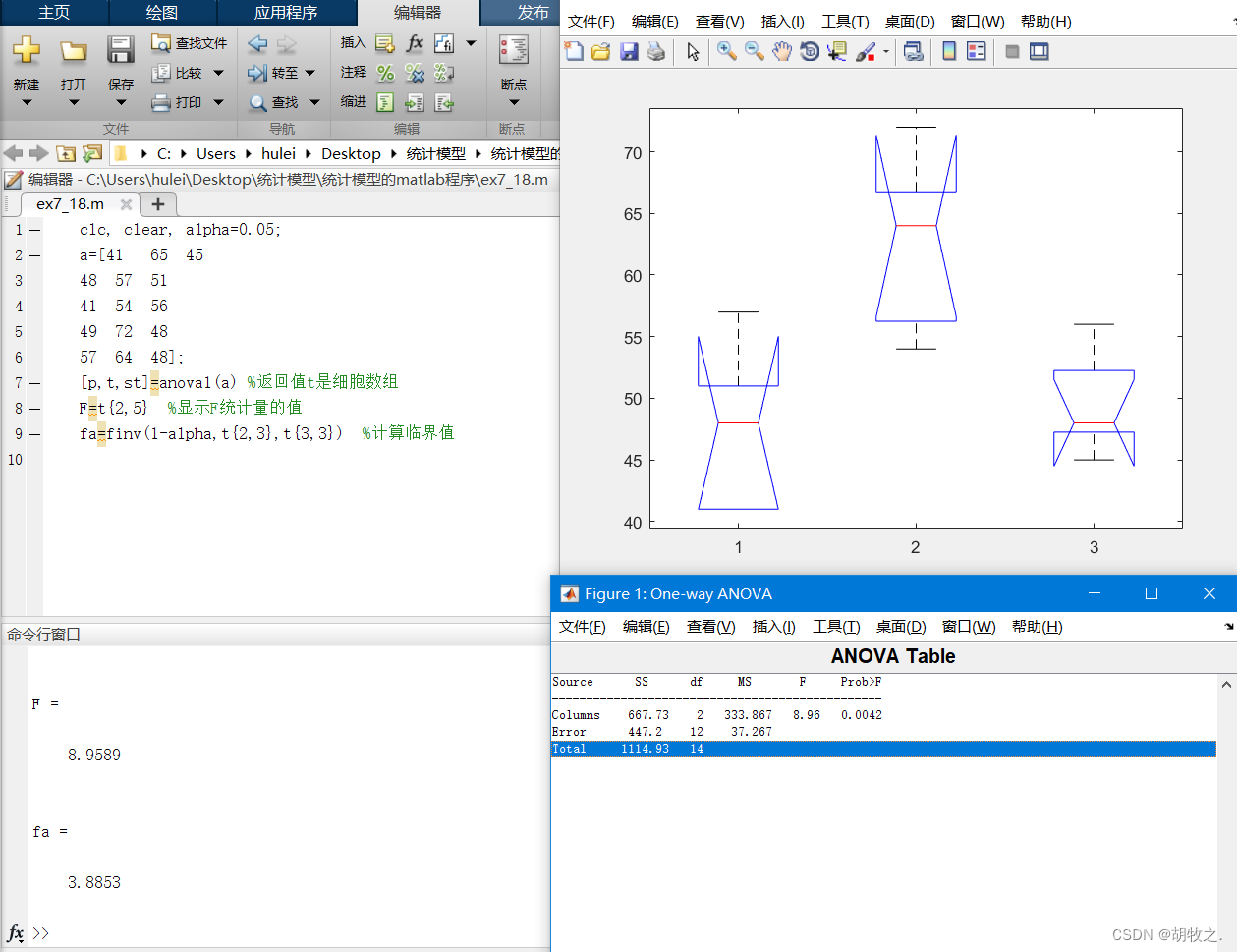Click the decrease indent icon
The width and height of the screenshot is (1237, 952).
[444, 102]
